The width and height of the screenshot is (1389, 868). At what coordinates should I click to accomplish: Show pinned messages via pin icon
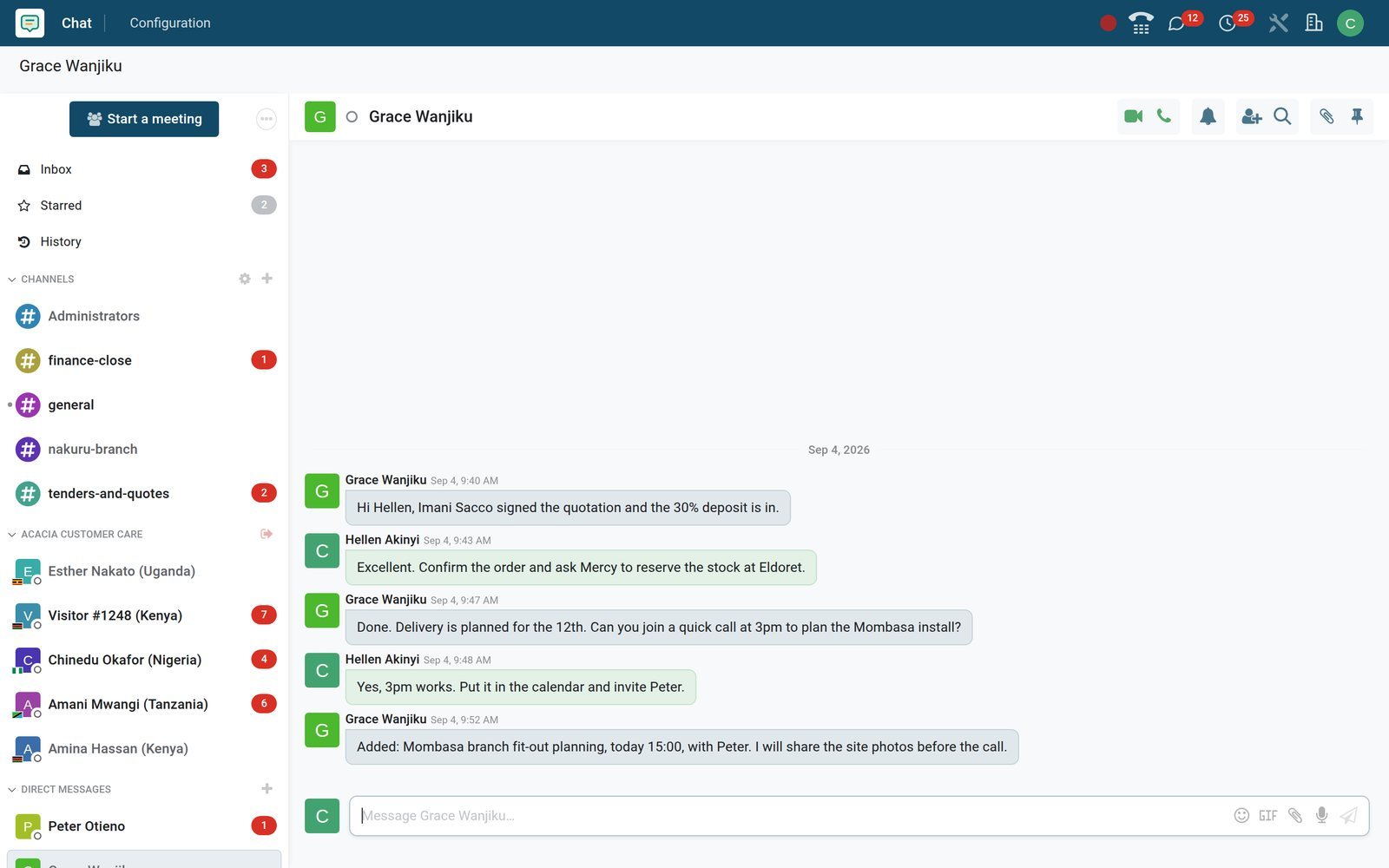pyautogui.click(x=1357, y=116)
